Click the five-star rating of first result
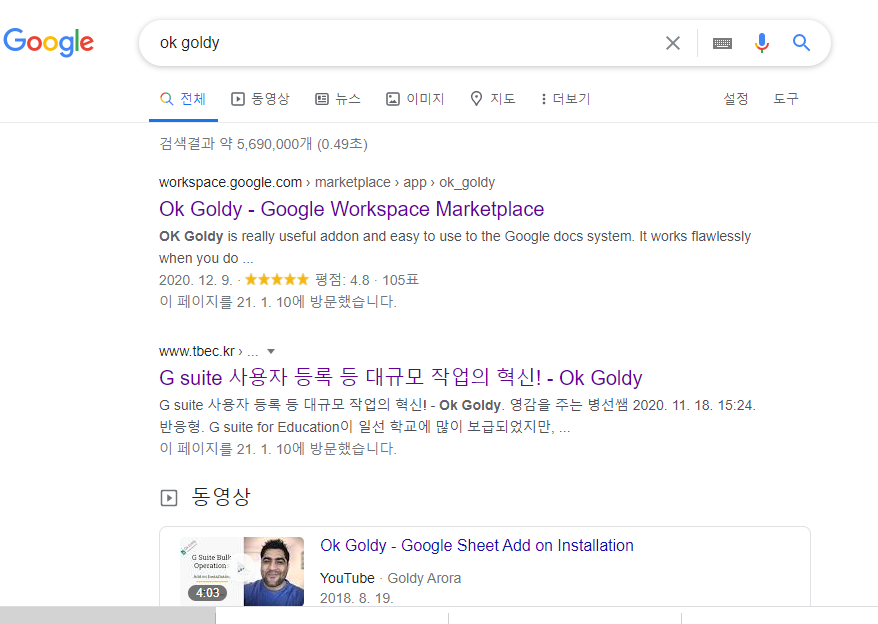878x624 pixels. click(277, 280)
